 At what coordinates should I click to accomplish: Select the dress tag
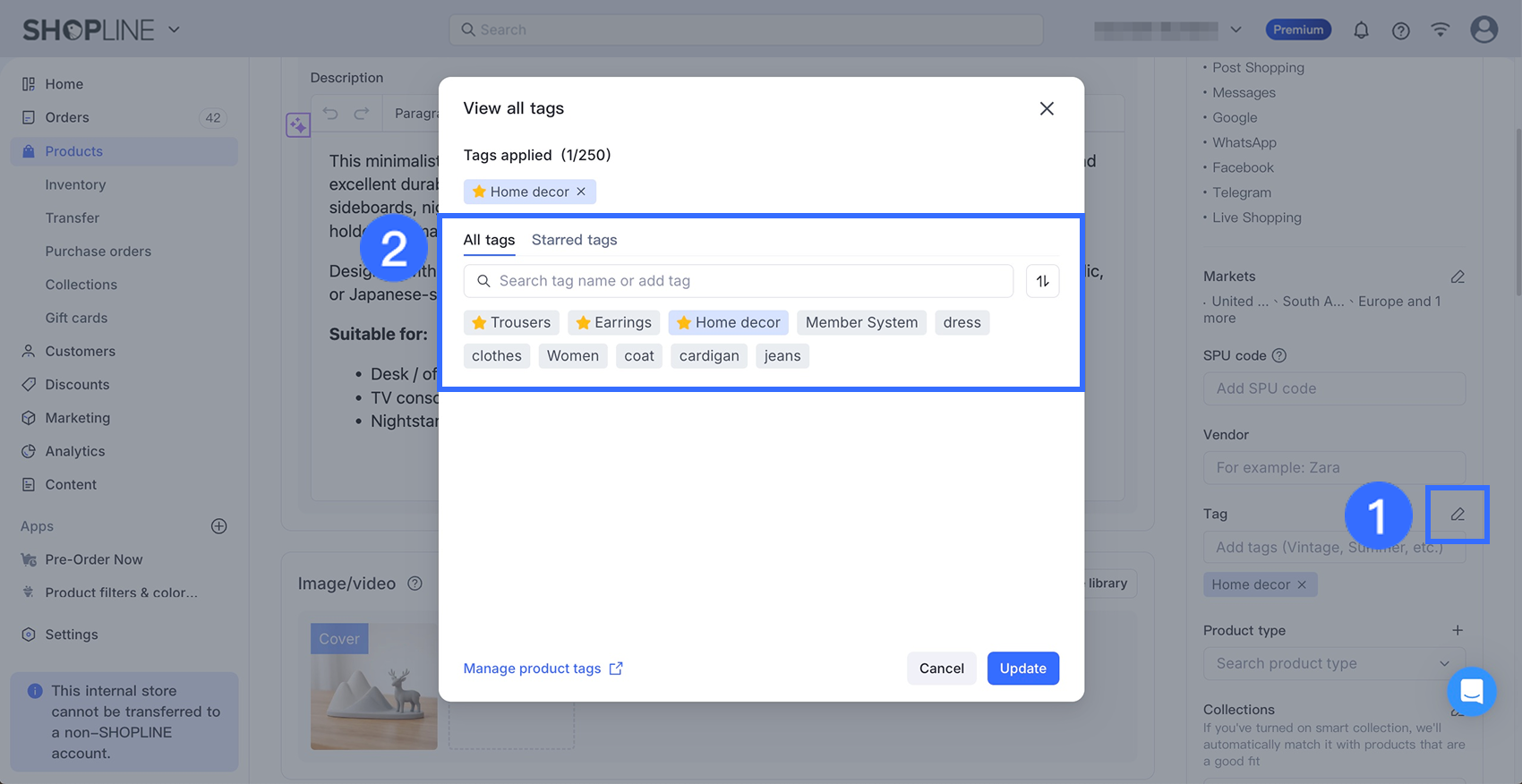pos(962,322)
